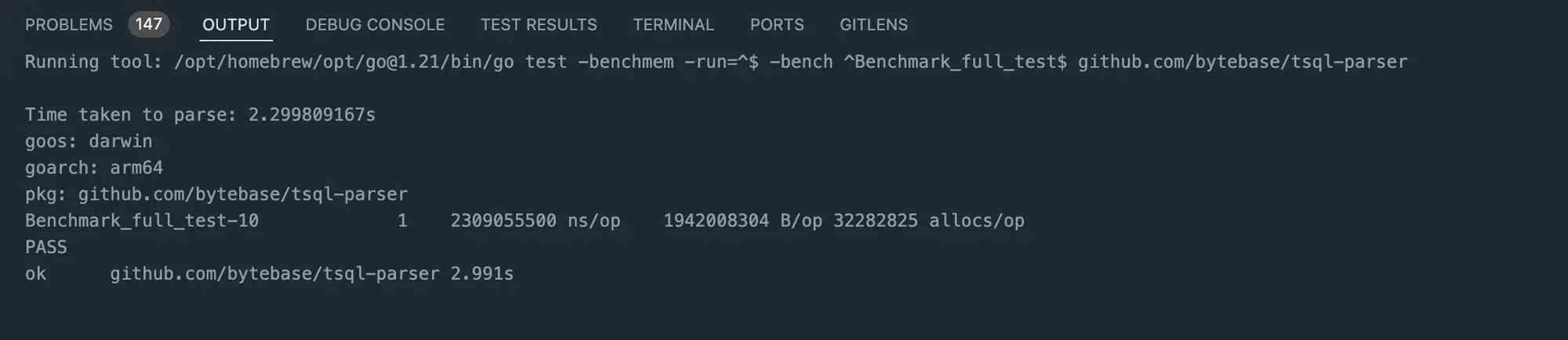The image size is (1568, 340).
Task: Show the TEST RESULTS tab
Action: click(539, 25)
